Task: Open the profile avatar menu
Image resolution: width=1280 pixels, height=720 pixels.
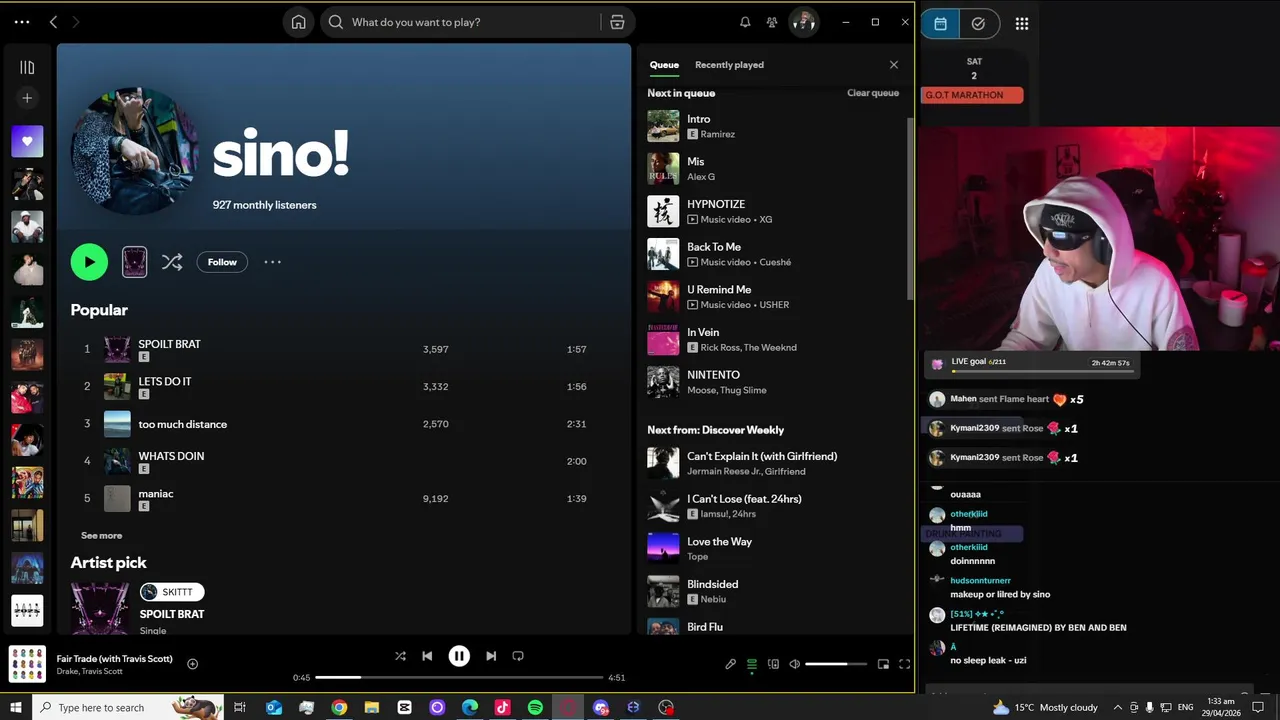Action: (x=803, y=22)
